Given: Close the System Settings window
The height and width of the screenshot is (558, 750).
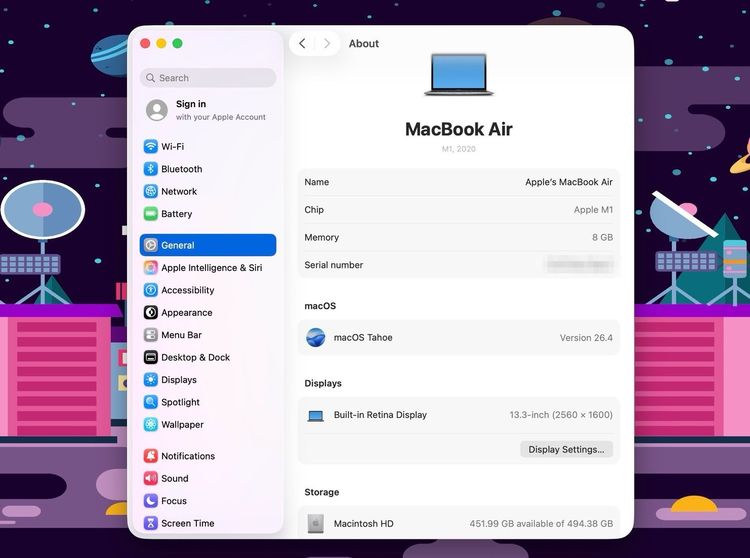Looking at the screenshot, I should (145, 44).
